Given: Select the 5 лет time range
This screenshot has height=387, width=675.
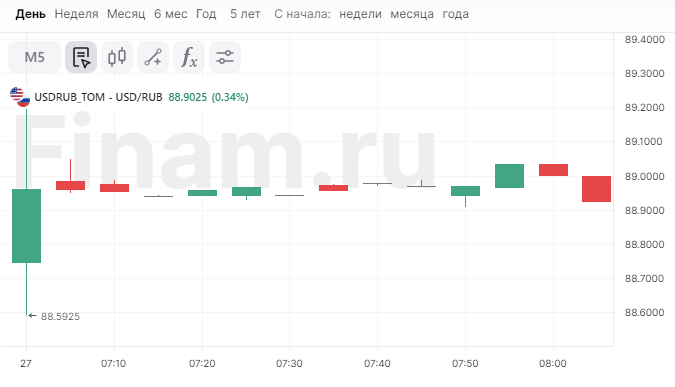Looking at the screenshot, I should pos(245,14).
